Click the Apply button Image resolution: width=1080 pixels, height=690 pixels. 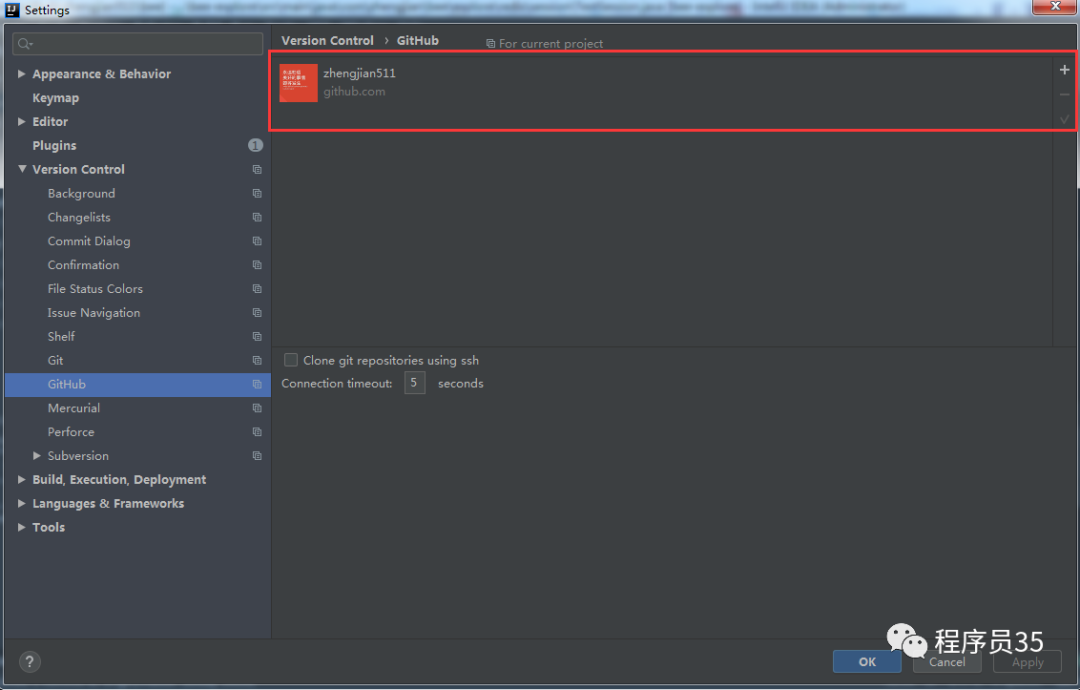click(1028, 662)
